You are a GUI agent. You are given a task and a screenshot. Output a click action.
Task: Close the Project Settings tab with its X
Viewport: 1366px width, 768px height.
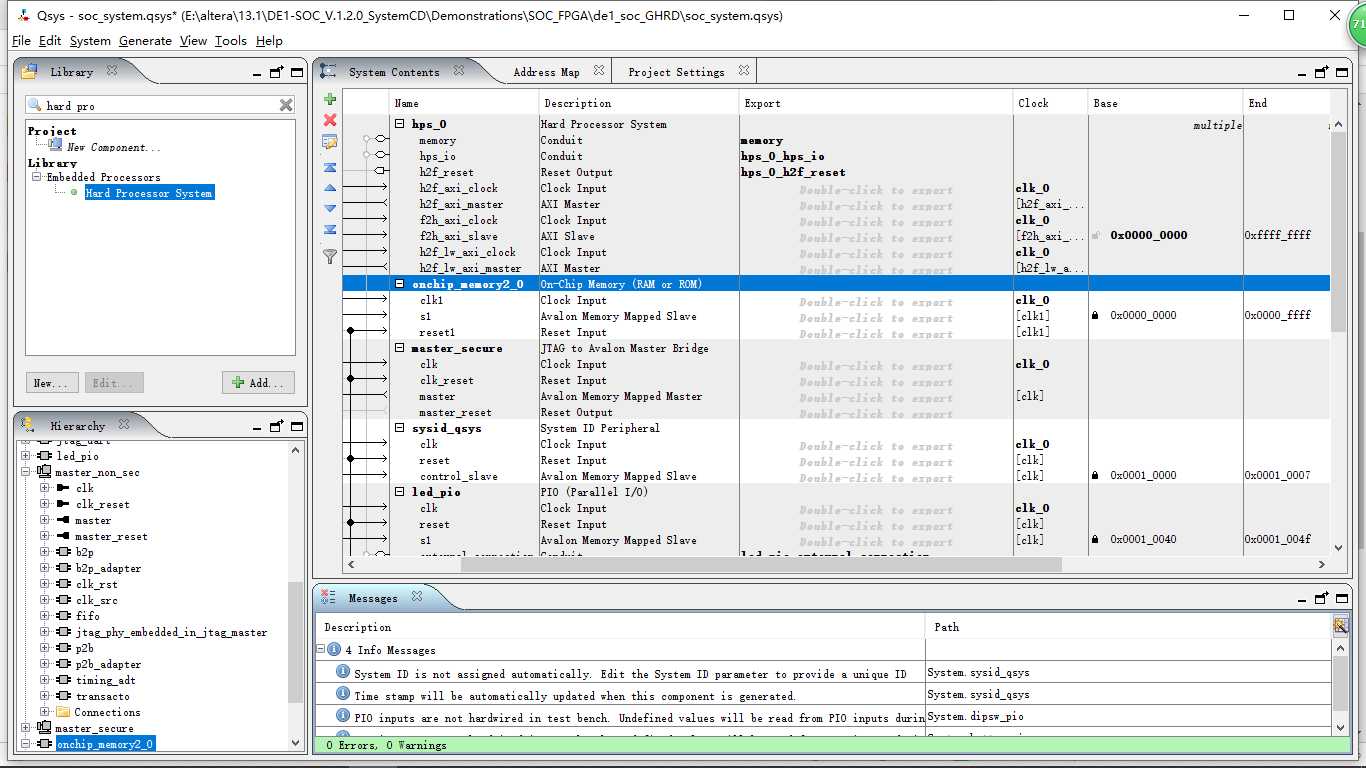pyautogui.click(x=744, y=71)
